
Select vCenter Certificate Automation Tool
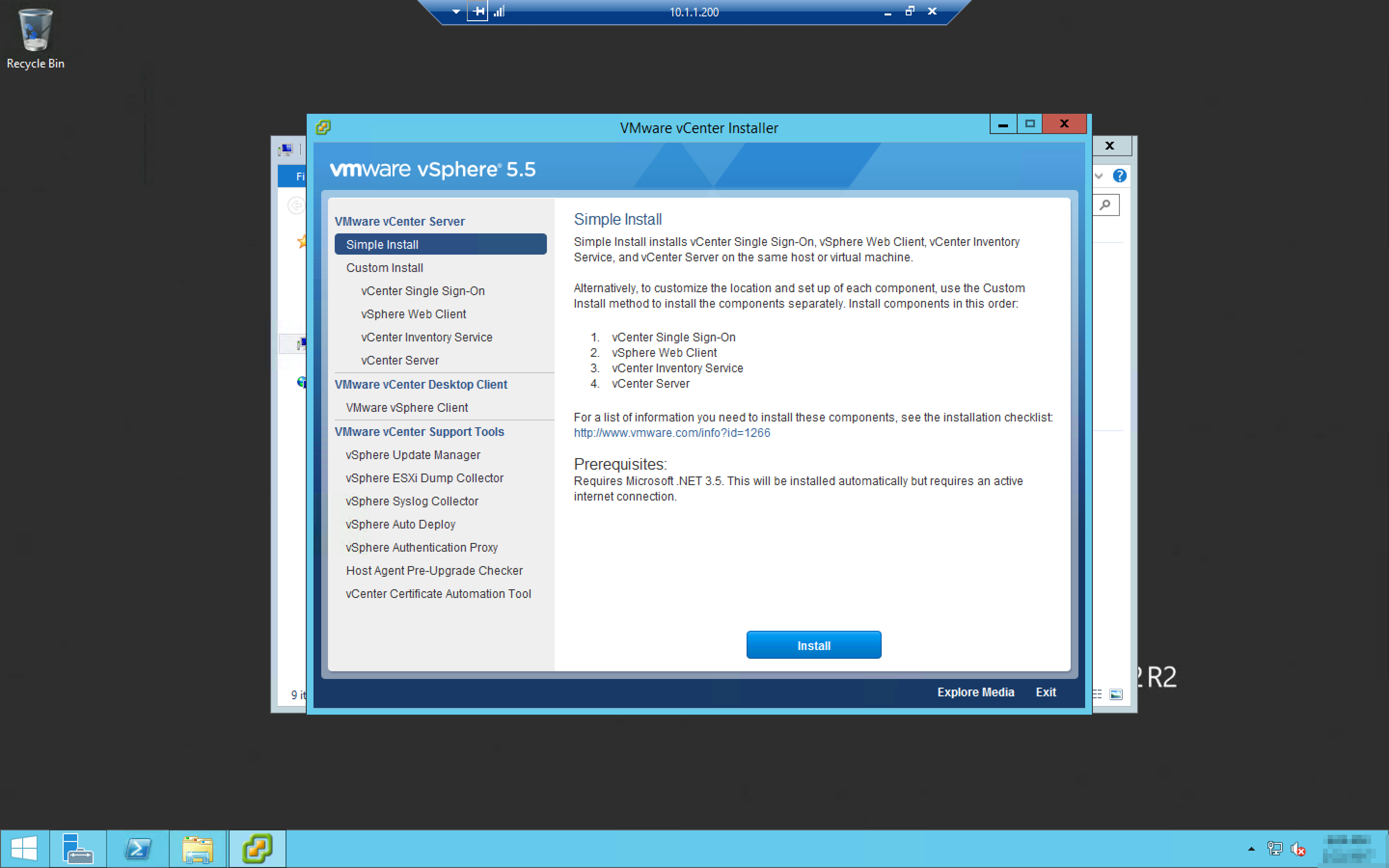click(438, 594)
